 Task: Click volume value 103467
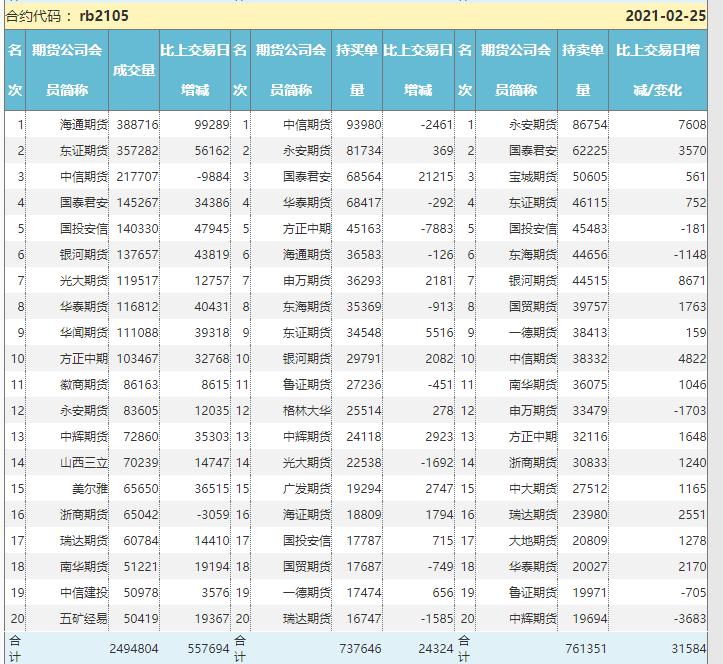(x=137, y=358)
